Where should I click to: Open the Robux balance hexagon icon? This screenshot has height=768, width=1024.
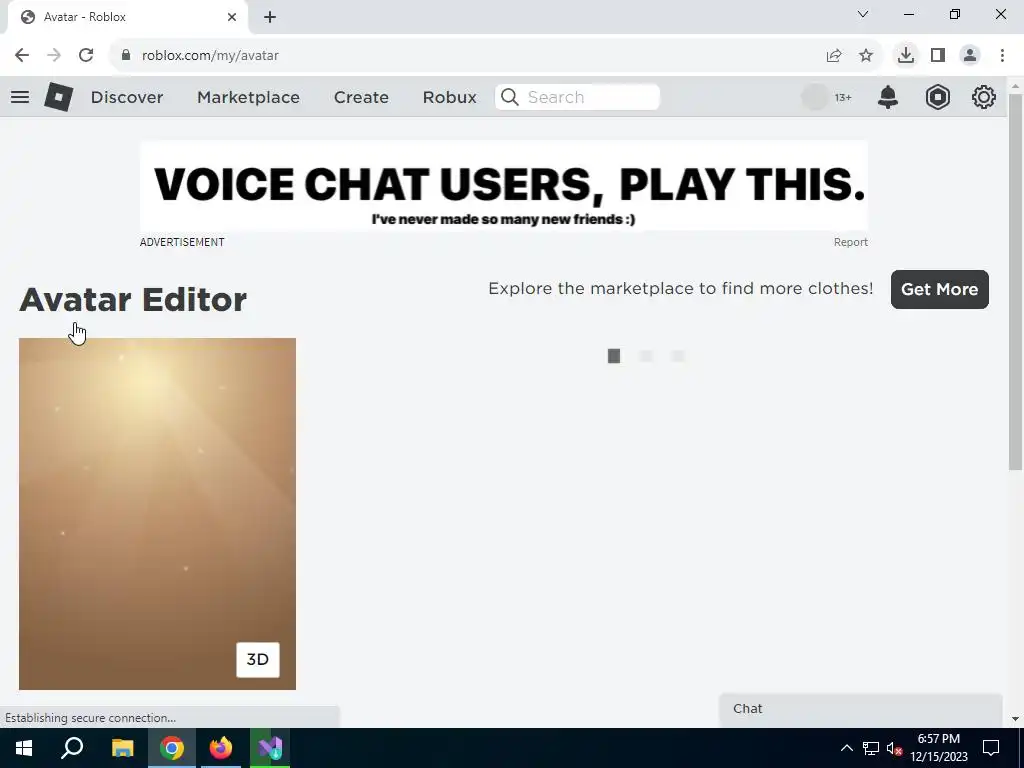pos(937,97)
